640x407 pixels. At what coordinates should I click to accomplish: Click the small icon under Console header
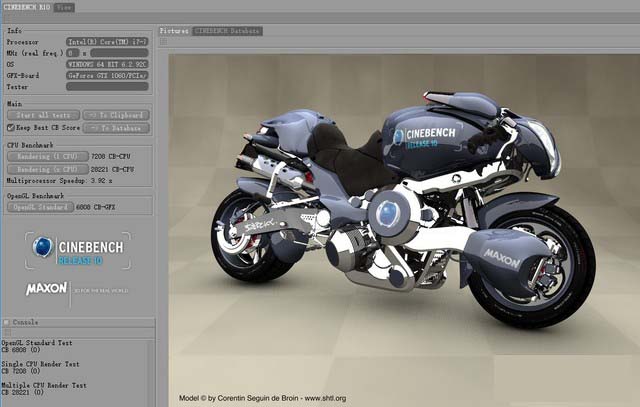pos(8,332)
